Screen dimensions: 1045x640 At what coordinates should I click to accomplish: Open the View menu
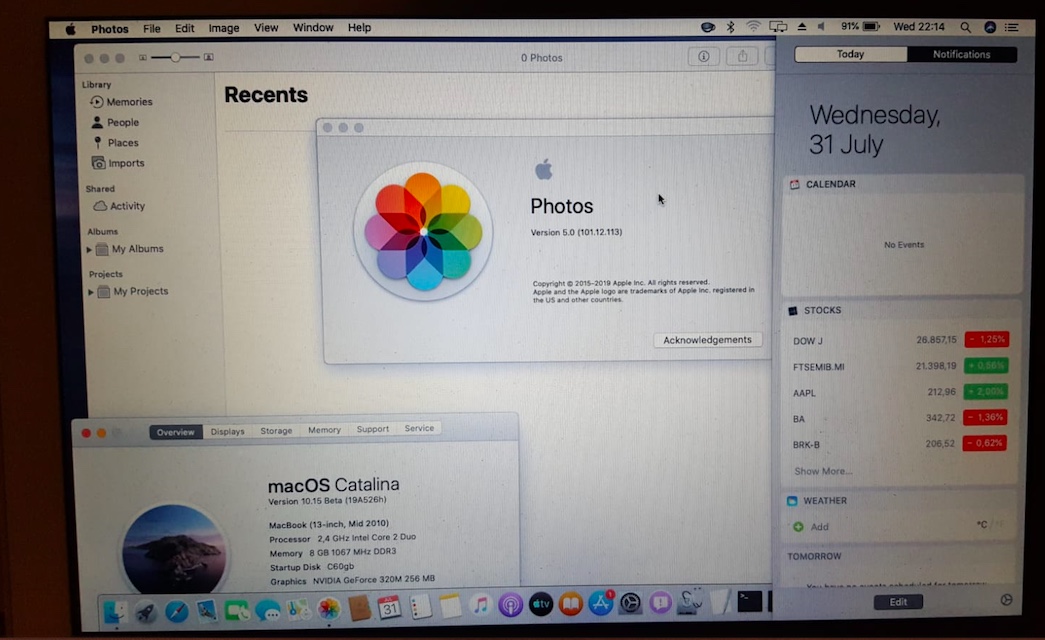[266, 27]
